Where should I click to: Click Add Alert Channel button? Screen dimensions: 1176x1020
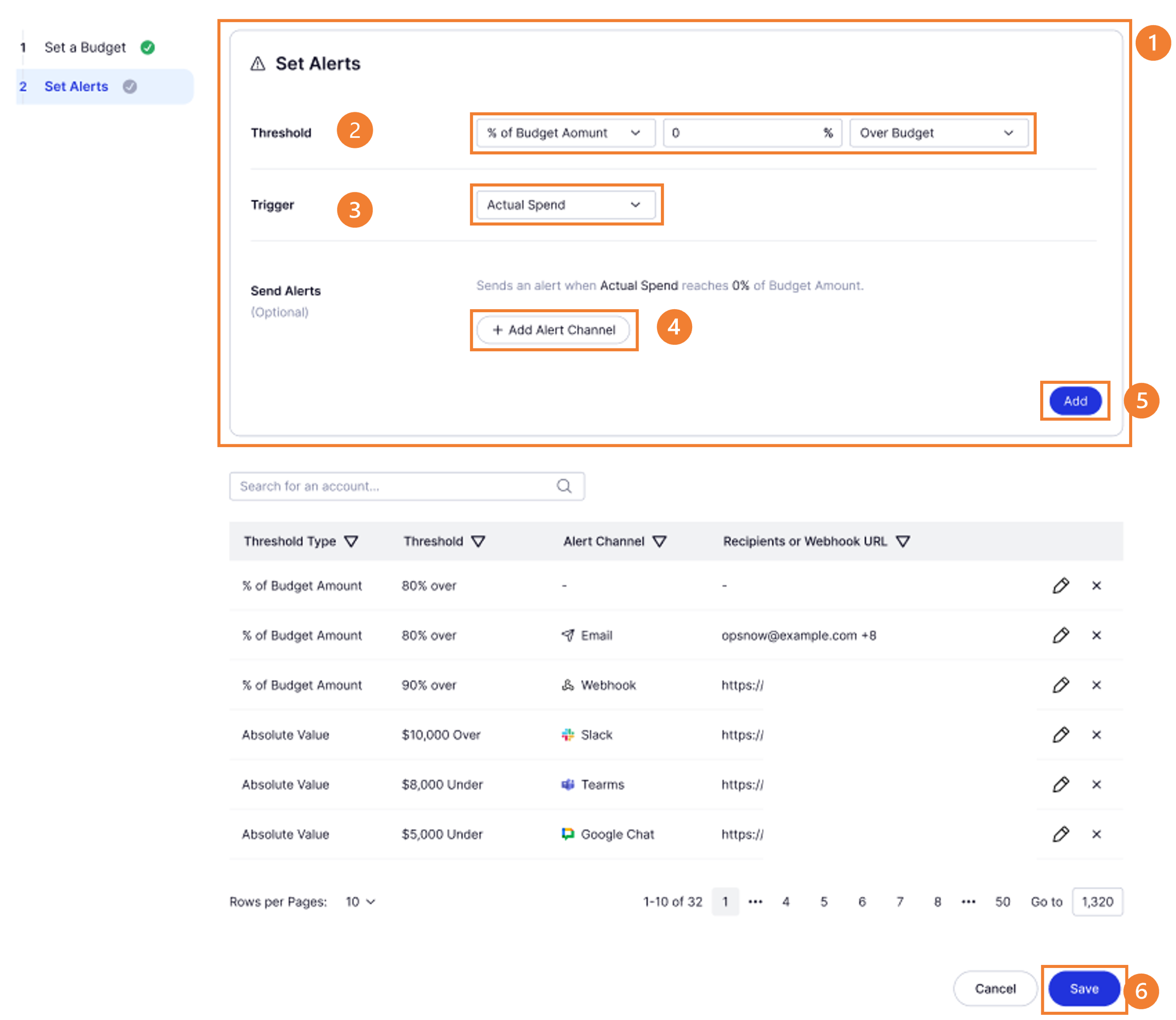[553, 330]
